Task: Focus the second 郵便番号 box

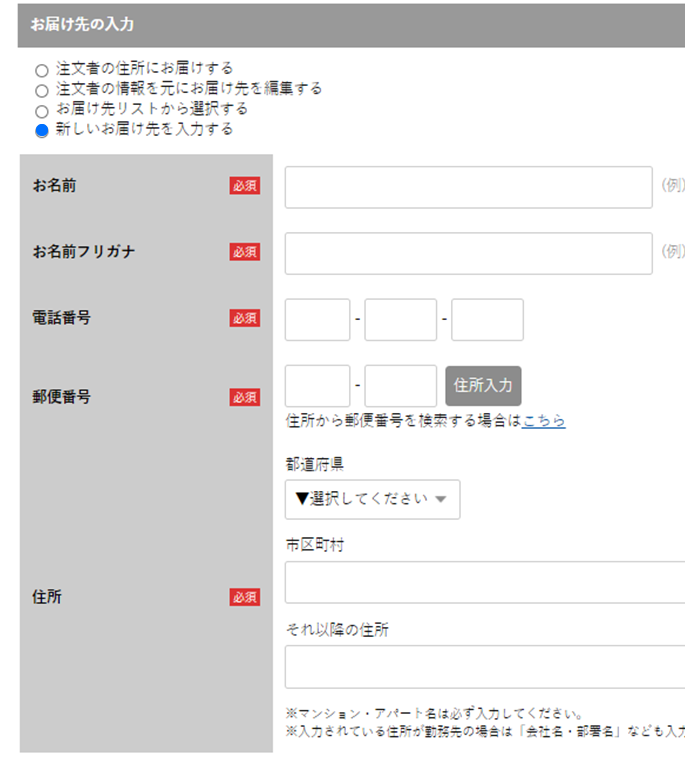Action: tap(400, 386)
